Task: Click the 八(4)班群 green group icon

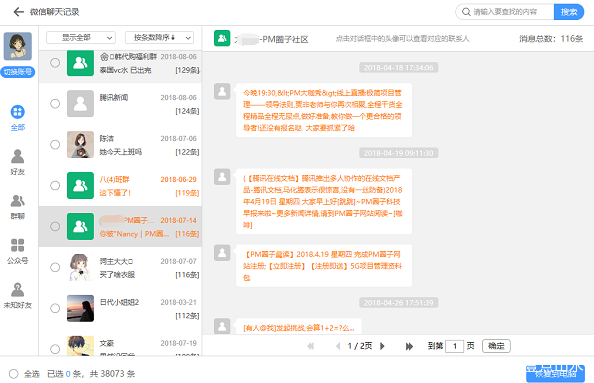Action: click(x=80, y=185)
